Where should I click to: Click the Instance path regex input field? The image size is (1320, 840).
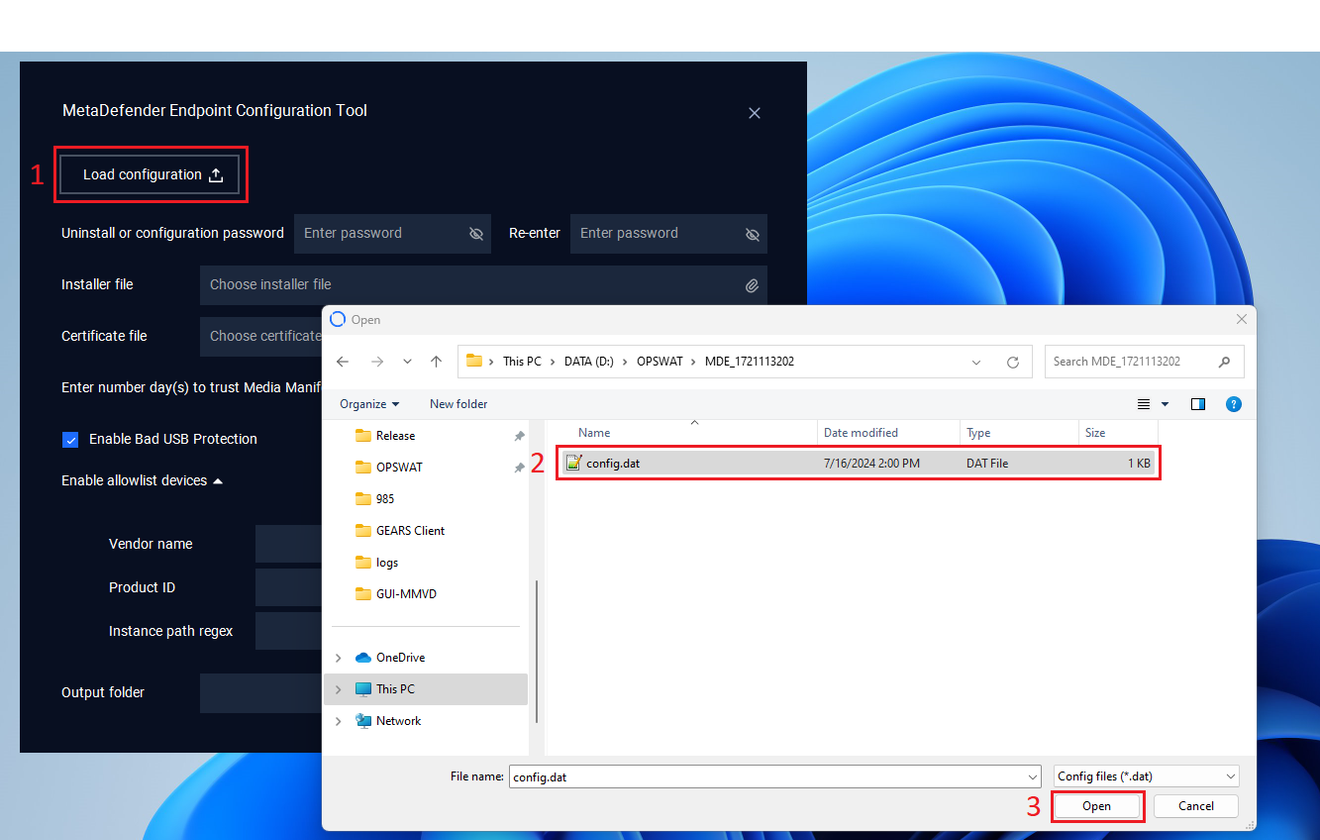pos(289,631)
